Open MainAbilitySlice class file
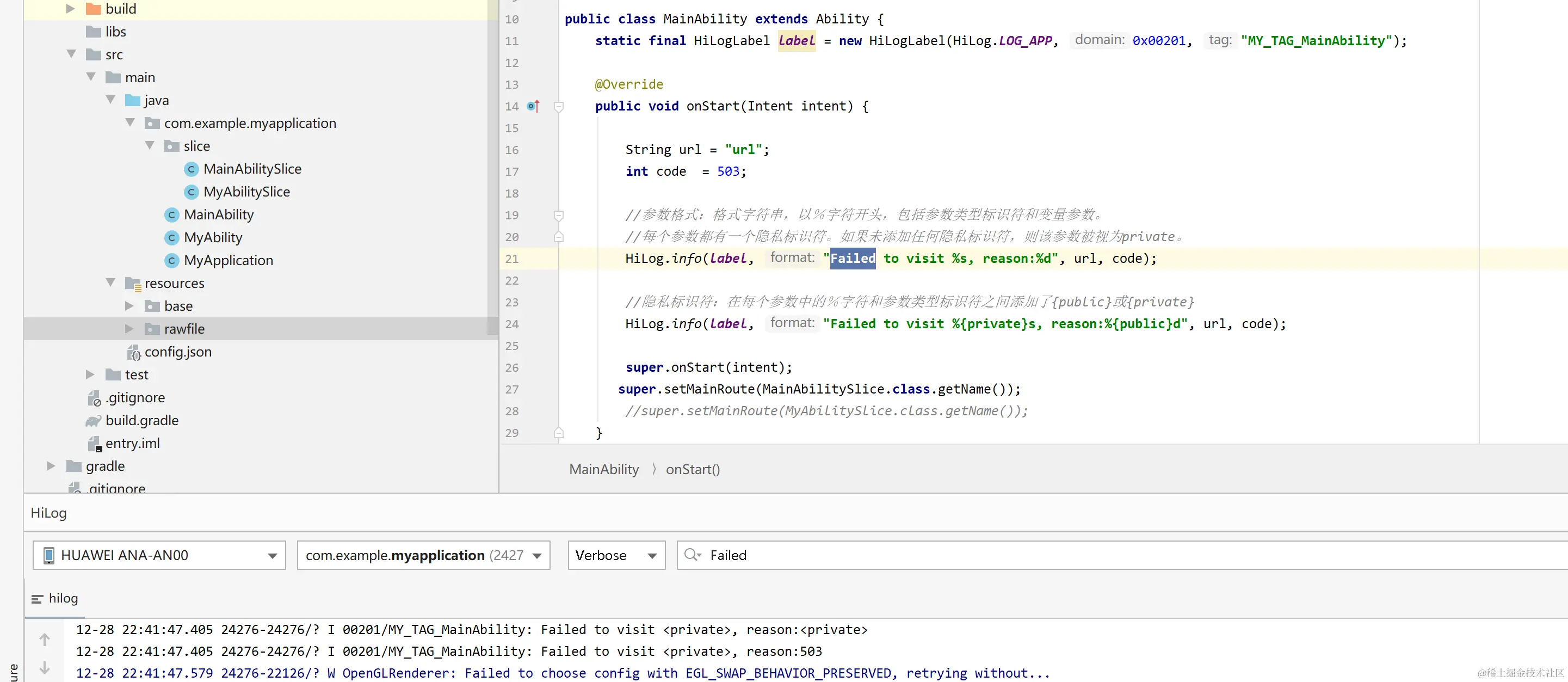The image size is (1568, 682). 251,169
